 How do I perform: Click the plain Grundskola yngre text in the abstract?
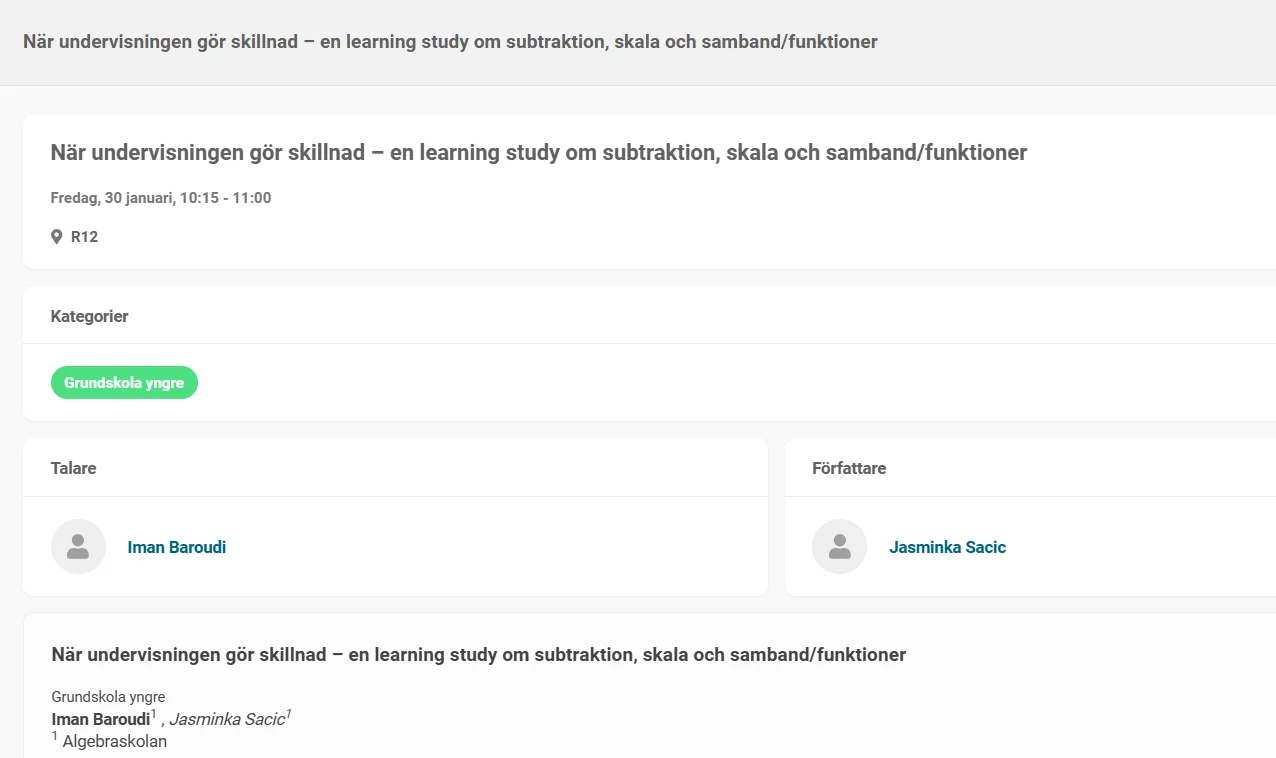tap(108, 697)
